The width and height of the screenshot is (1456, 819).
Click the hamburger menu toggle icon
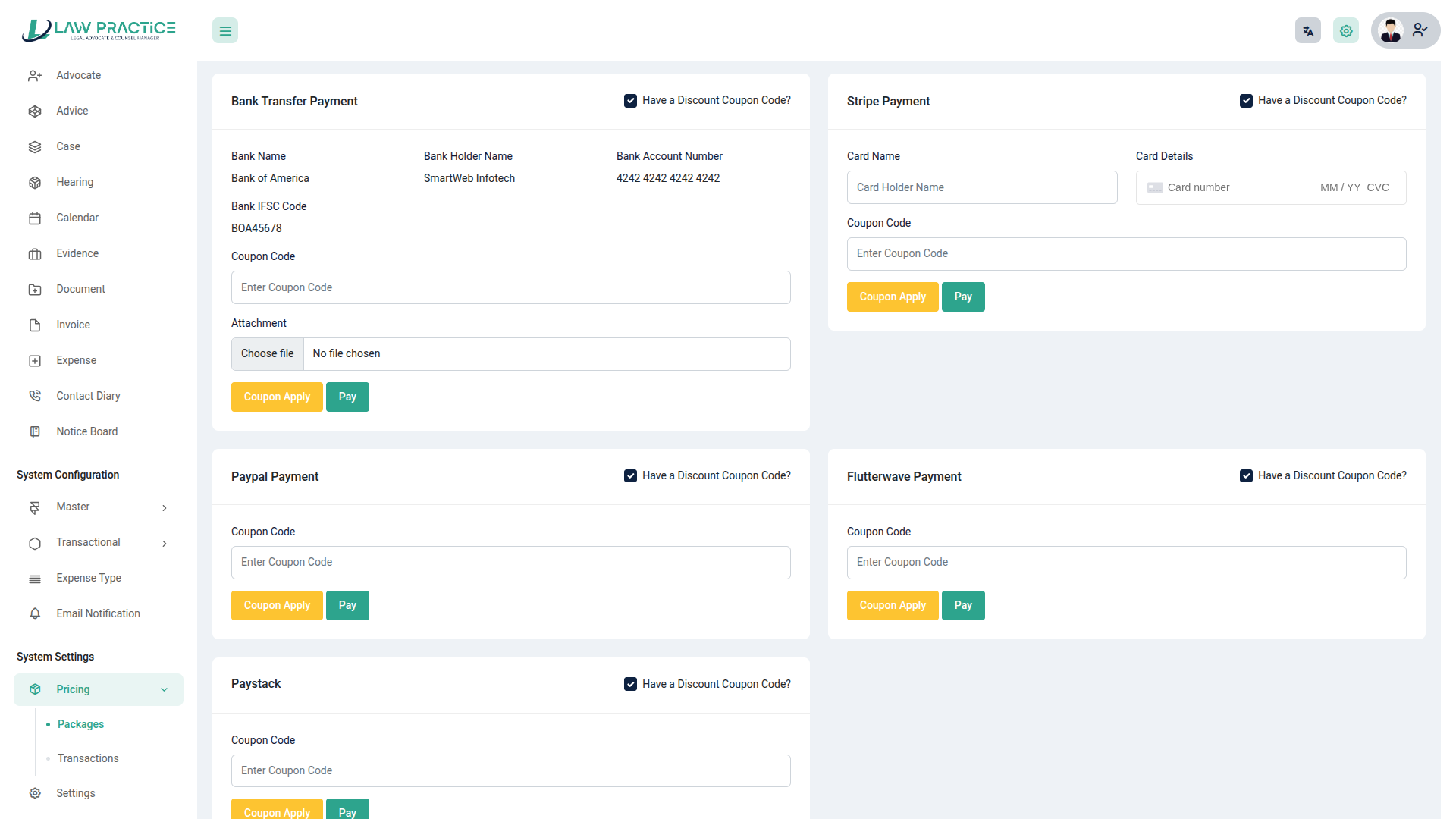(x=225, y=31)
